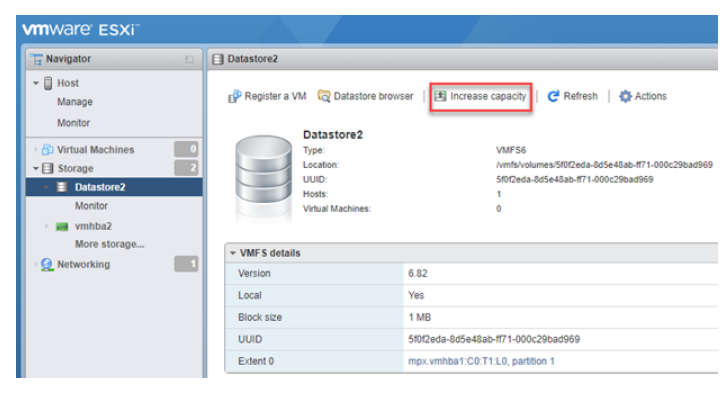Select Host in Navigator

(68, 83)
